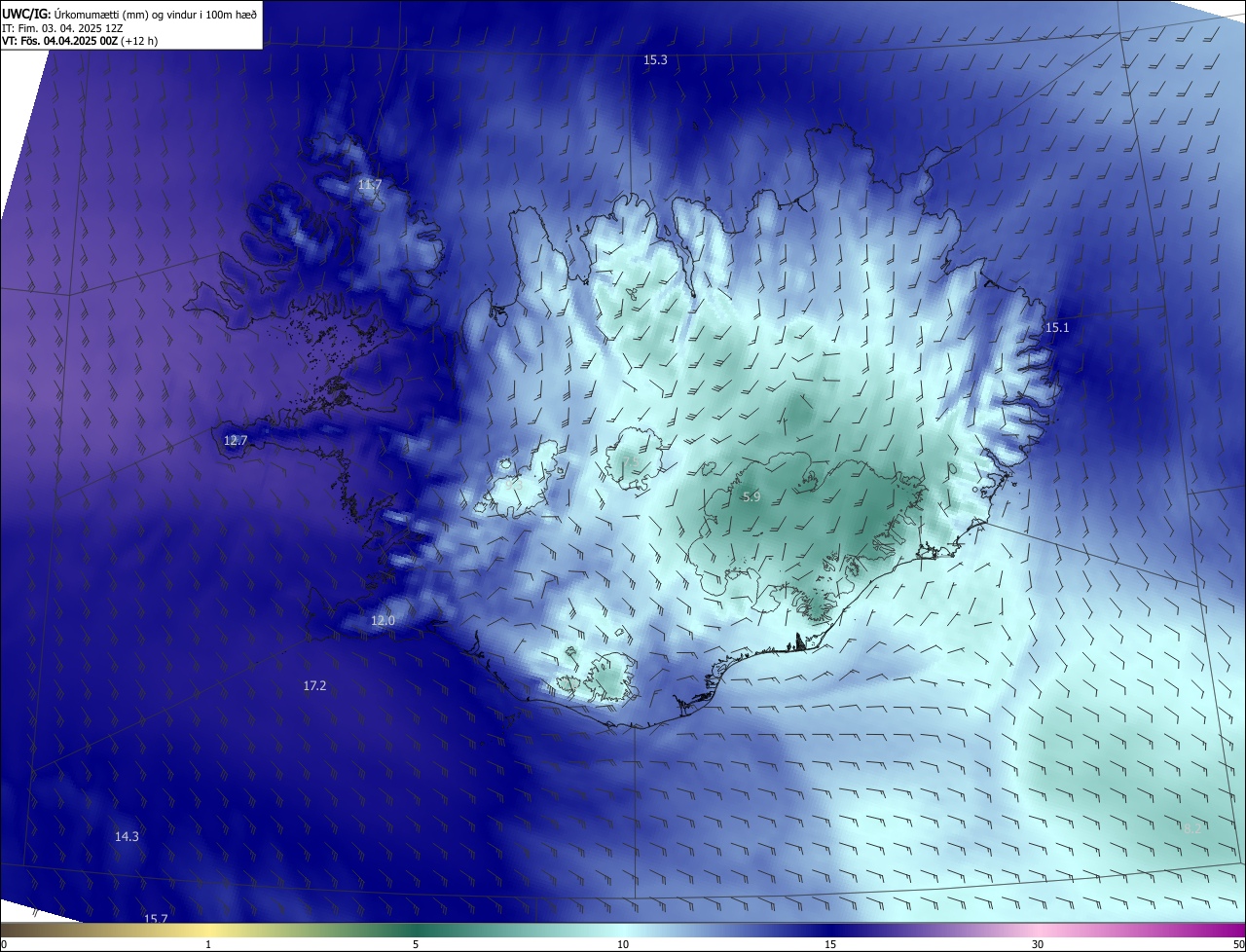This screenshot has height=952, width=1246.
Task: Click the 15.3 value label north of Iceland
Action: pyautogui.click(x=655, y=60)
